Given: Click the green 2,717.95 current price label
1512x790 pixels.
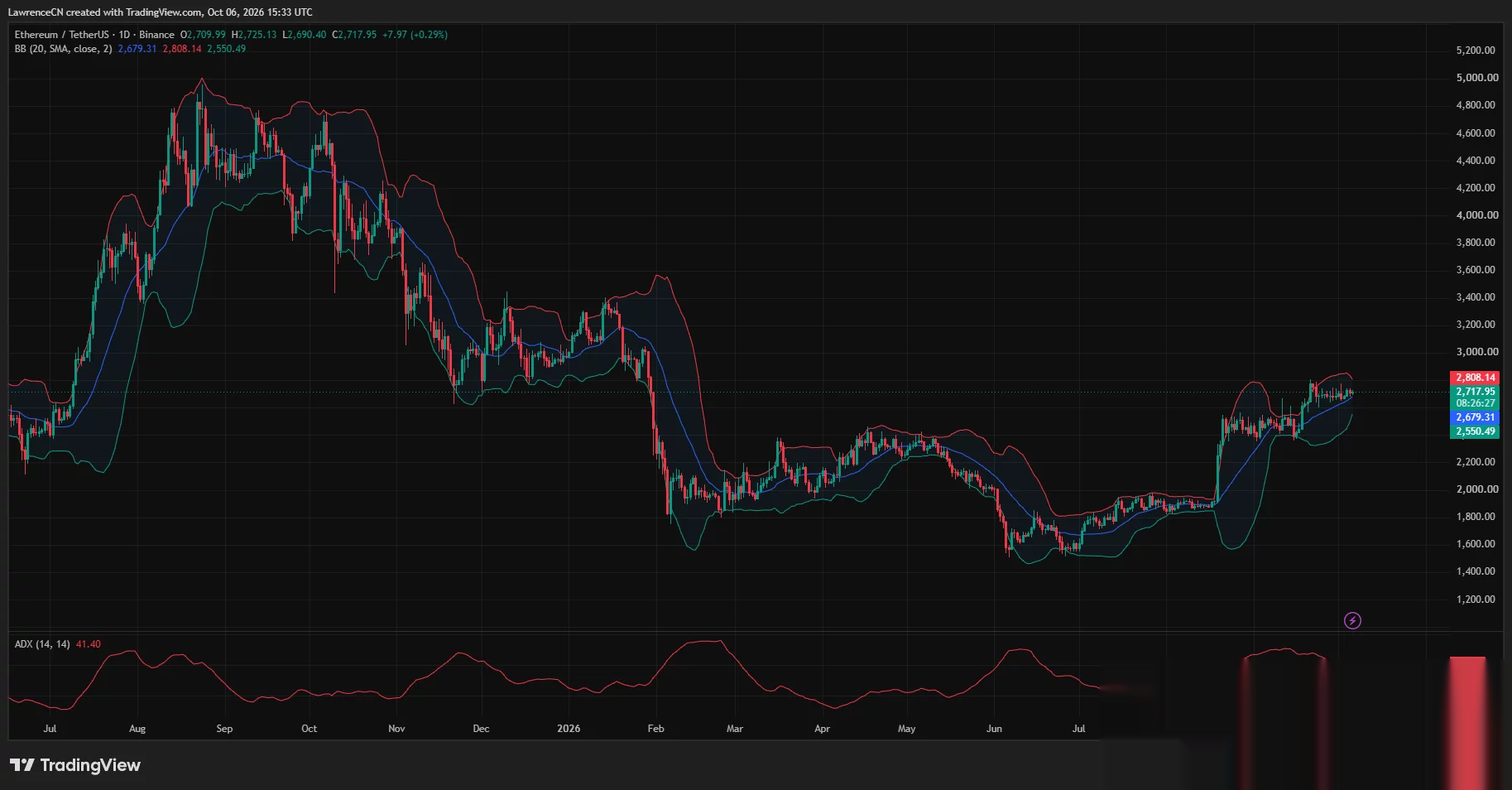Looking at the screenshot, I should click(1476, 392).
